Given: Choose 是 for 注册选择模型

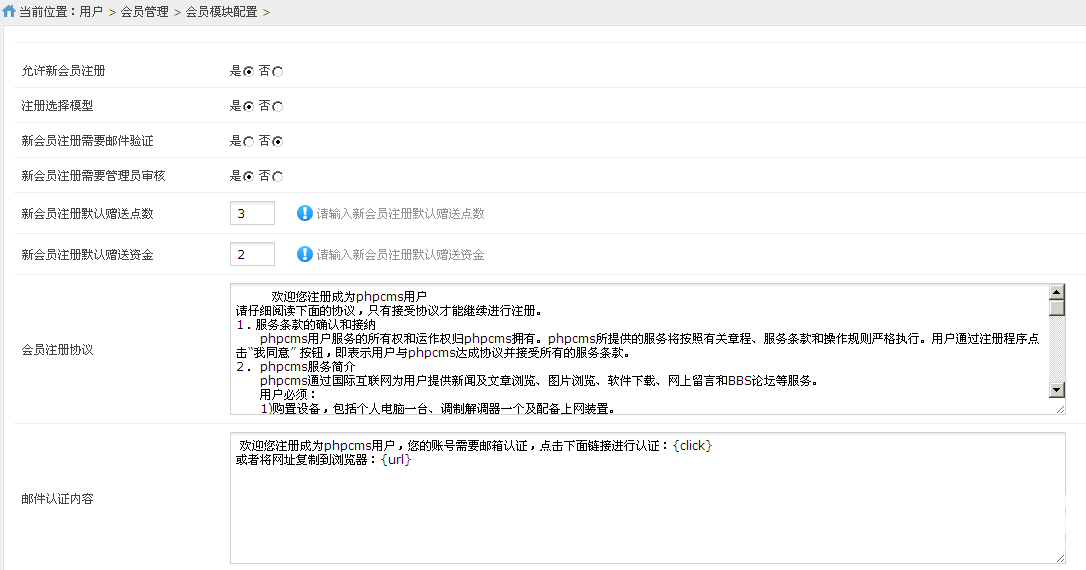Looking at the screenshot, I should click(x=248, y=106).
